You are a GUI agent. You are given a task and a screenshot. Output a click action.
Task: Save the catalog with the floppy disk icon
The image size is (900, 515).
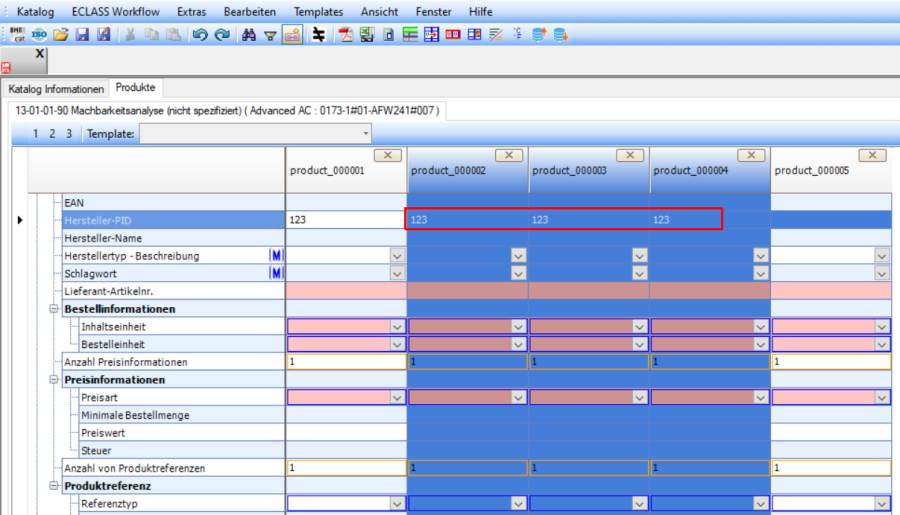point(83,34)
